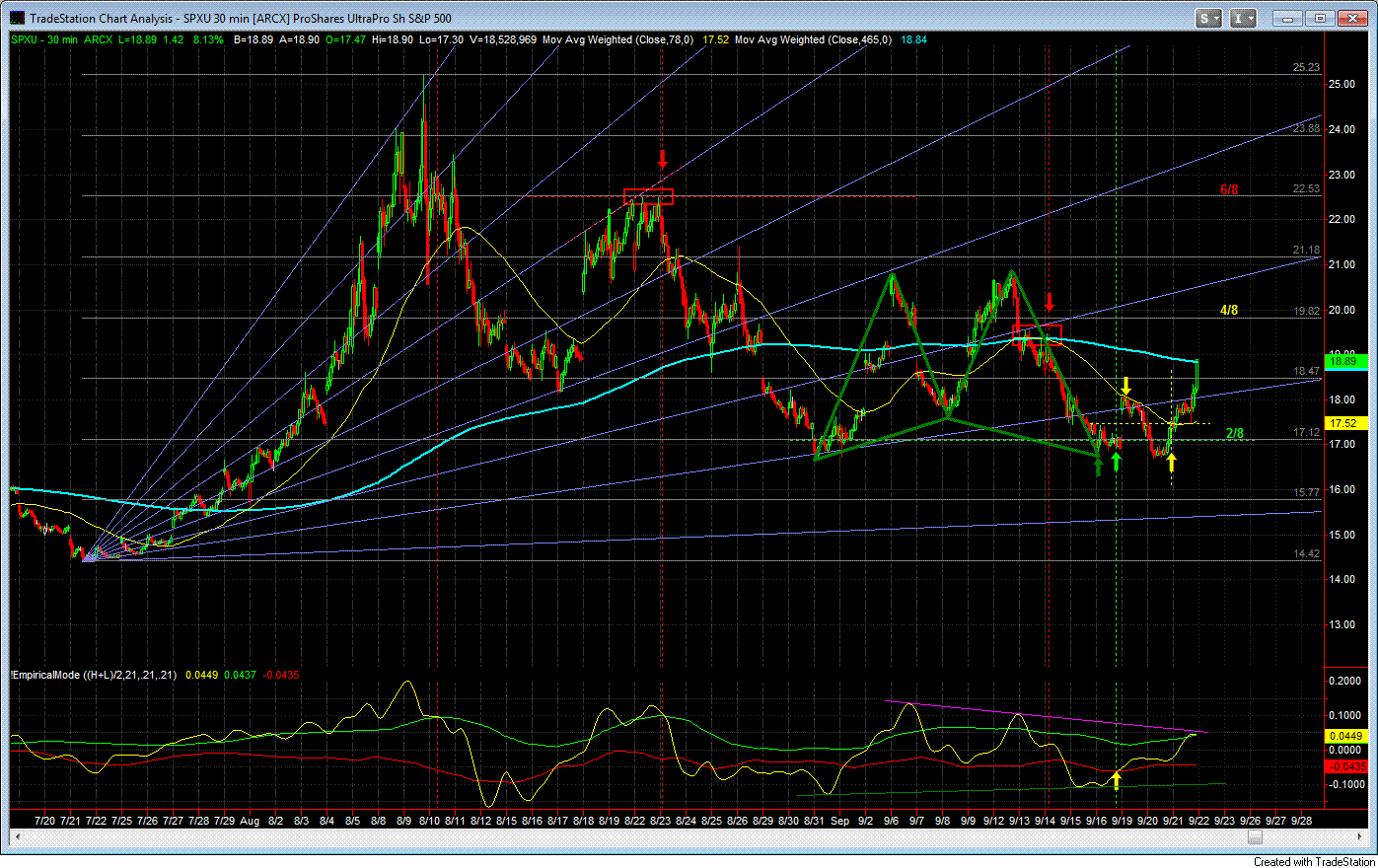Click the '8.13%' change value

(208, 39)
